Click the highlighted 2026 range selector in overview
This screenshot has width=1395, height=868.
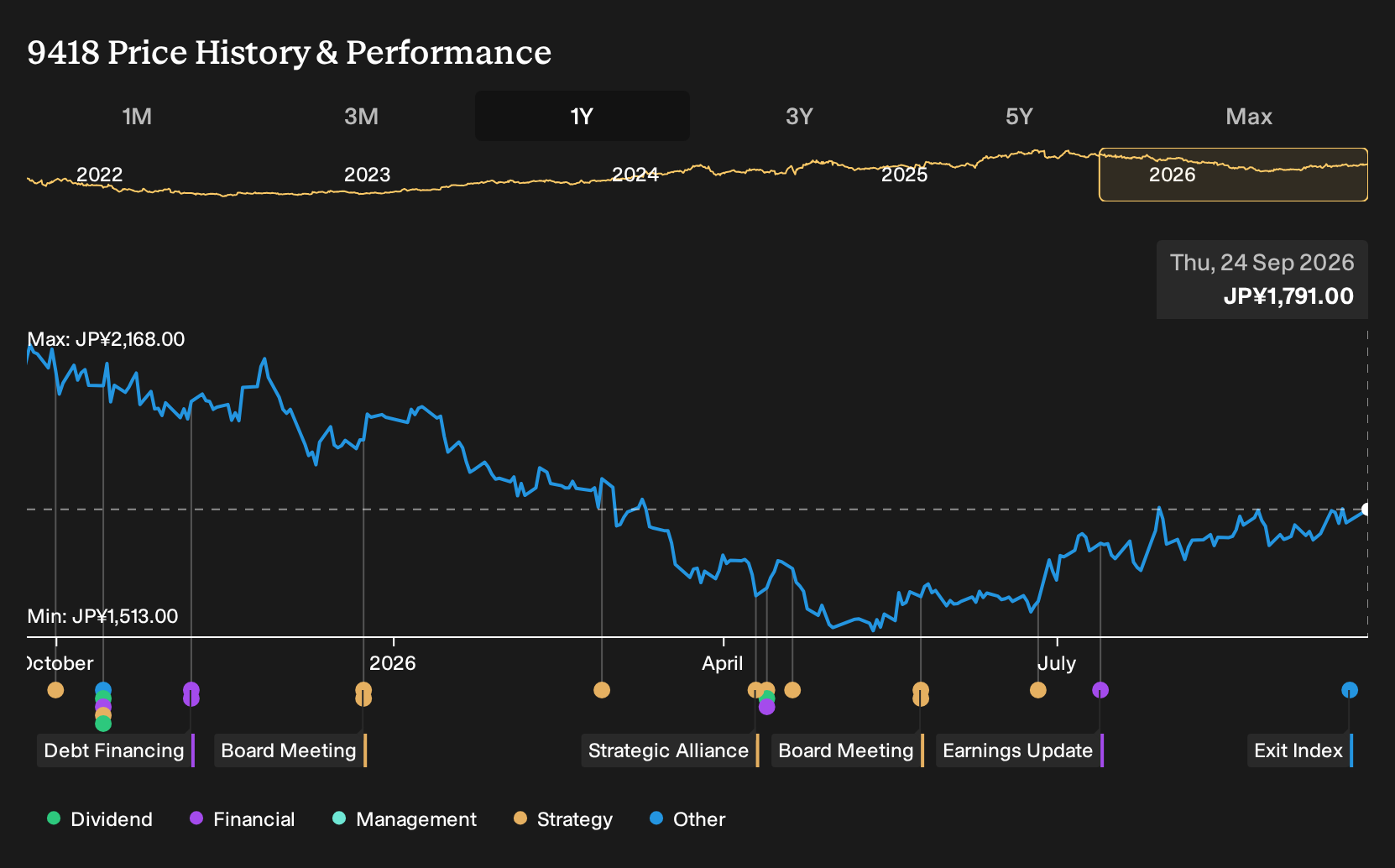click(1233, 175)
